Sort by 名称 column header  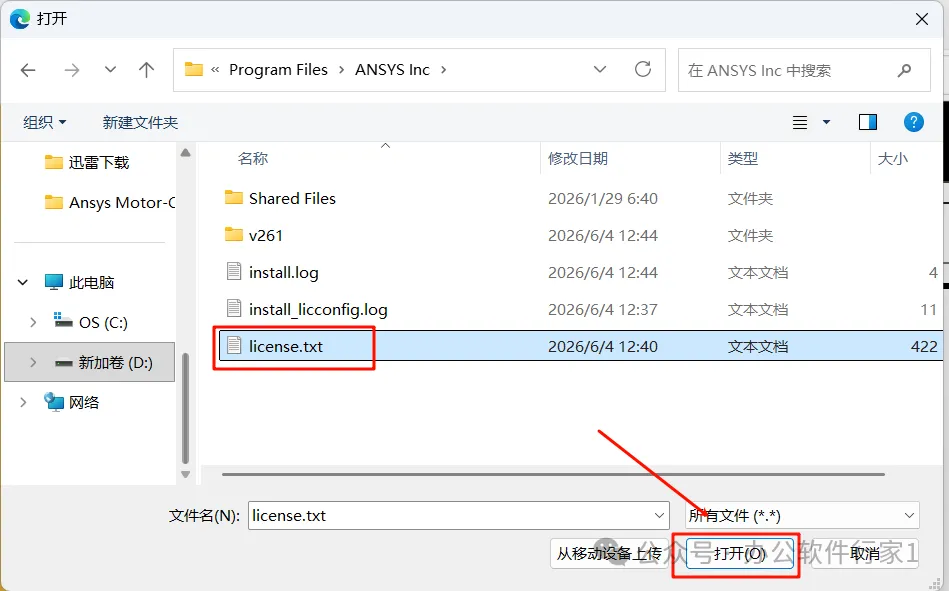click(253, 159)
